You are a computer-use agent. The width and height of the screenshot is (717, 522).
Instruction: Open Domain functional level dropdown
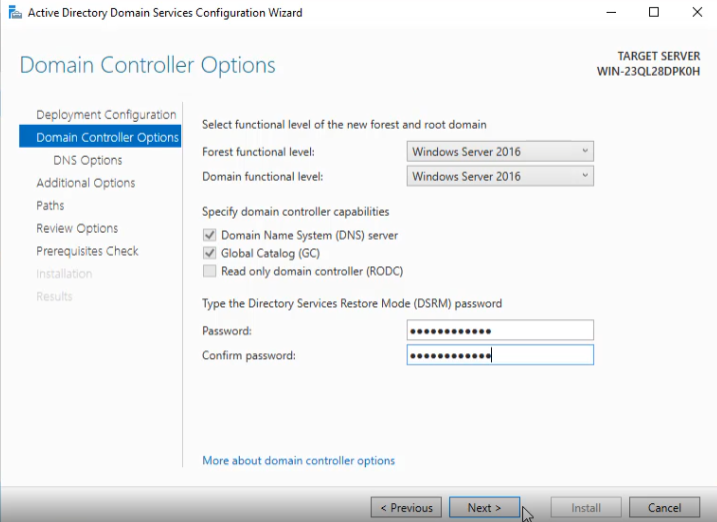(500, 176)
